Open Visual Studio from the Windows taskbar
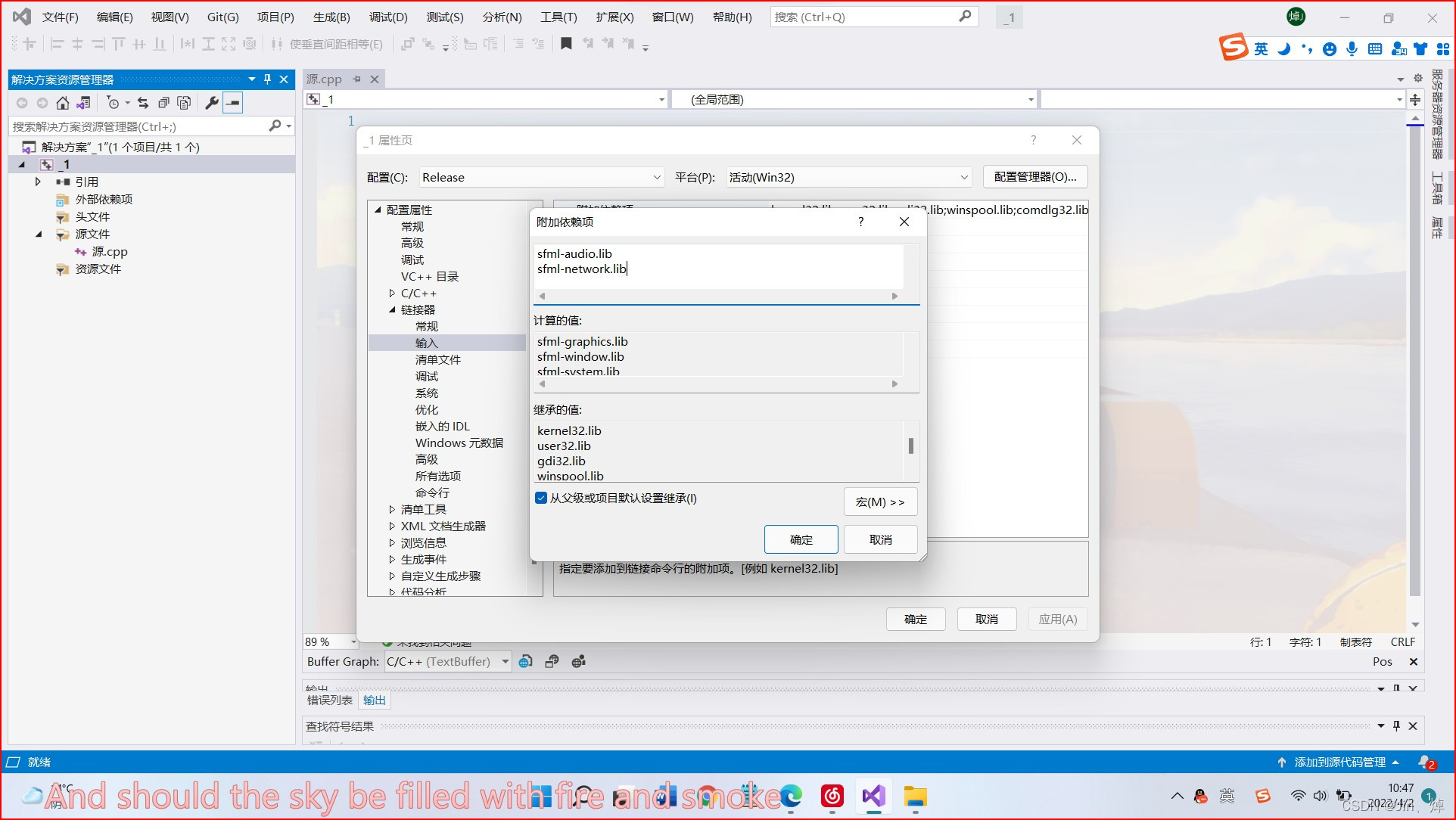This screenshot has width=1456, height=820. click(873, 796)
